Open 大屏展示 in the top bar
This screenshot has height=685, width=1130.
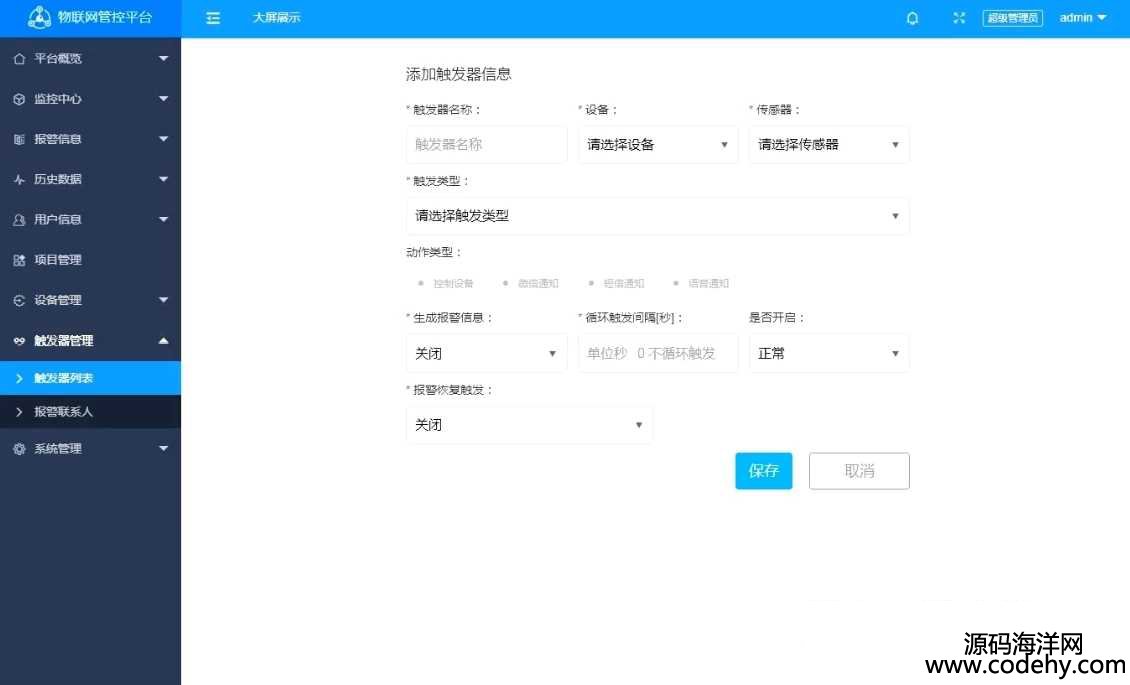tap(276, 18)
